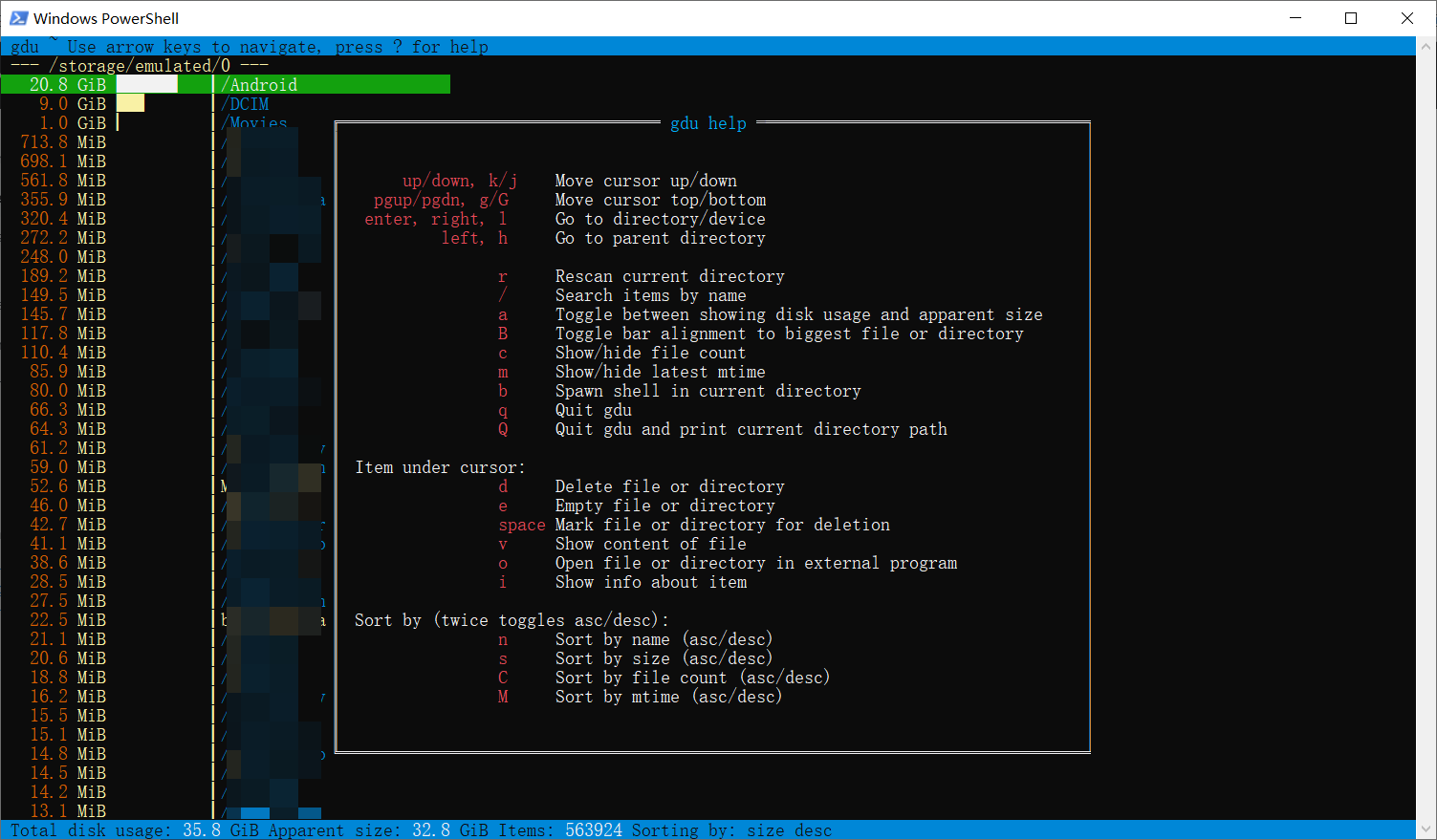Screen dimensions: 1437x840
Task: Click 'Show info about item' help entry
Action: tap(651, 582)
